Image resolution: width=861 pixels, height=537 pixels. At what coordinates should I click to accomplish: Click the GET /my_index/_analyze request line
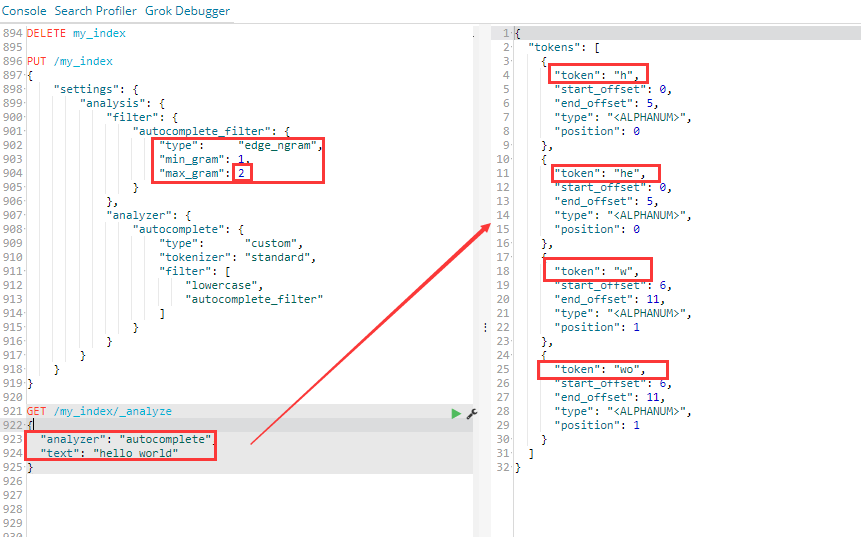click(x=99, y=411)
